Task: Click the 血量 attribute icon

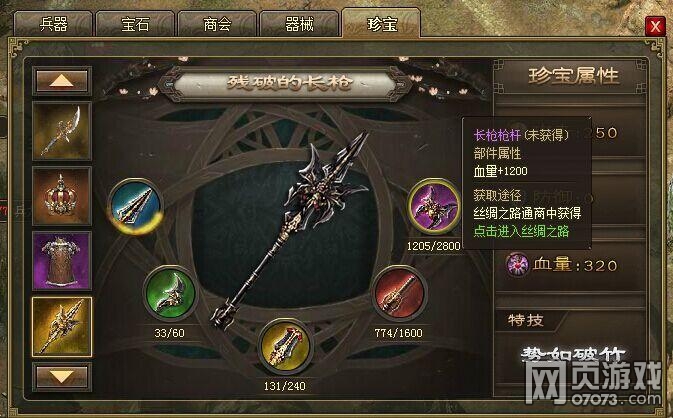Action: [x=517, y=264]
